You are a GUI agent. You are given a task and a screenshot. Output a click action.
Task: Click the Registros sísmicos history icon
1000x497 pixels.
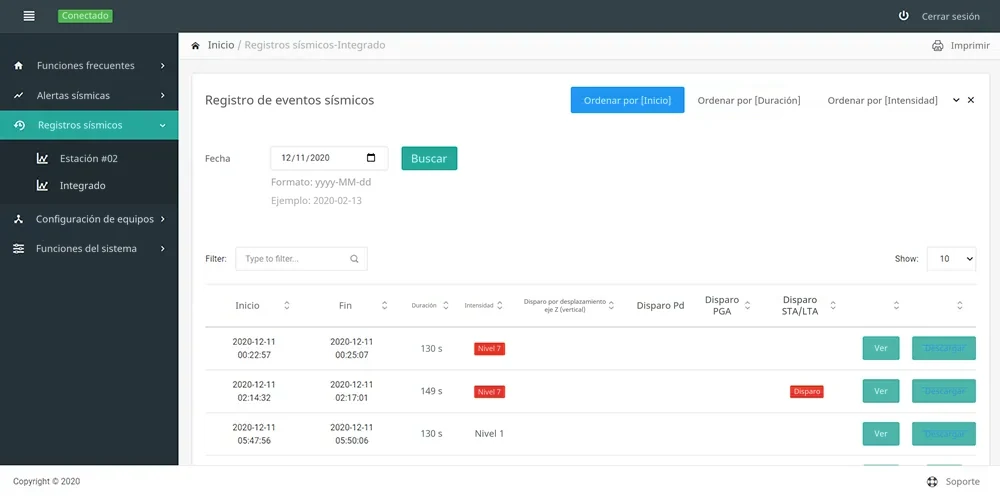tap(19, 125)
